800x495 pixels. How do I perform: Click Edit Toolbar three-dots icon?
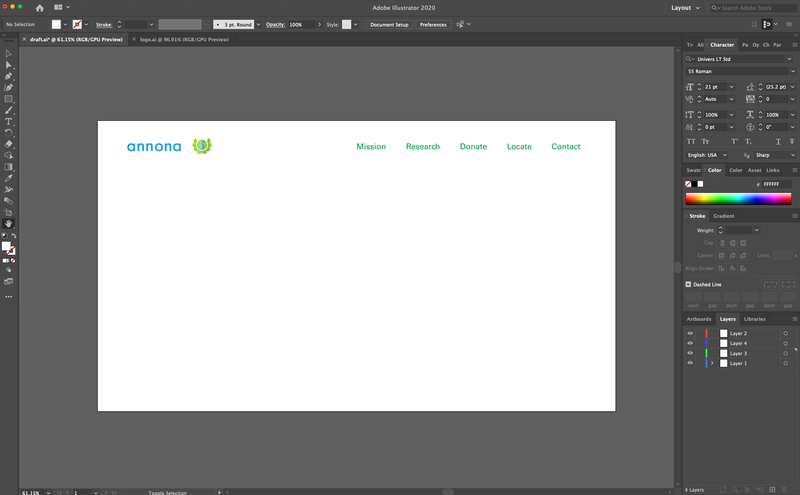point(8,296)
